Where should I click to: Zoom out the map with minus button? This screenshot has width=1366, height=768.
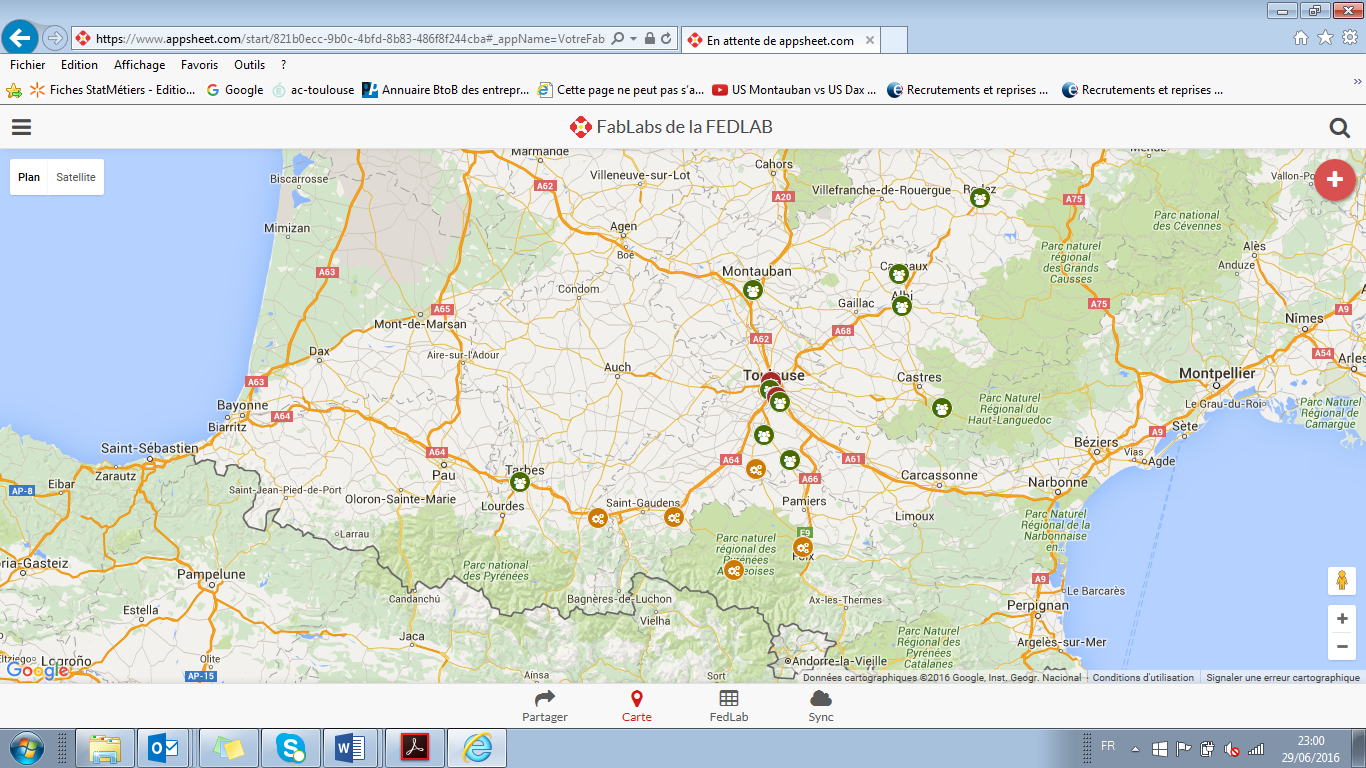click(x=1342, y=647)
